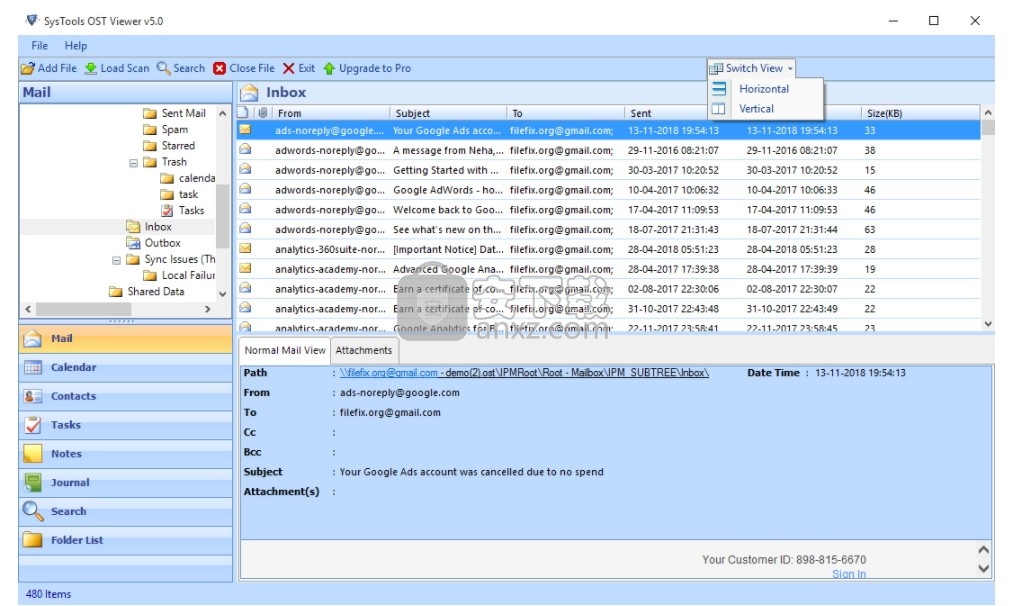This screenshot has width=1011, height=606.
Task: Open the Search toolbar tool
Action: 181,68
